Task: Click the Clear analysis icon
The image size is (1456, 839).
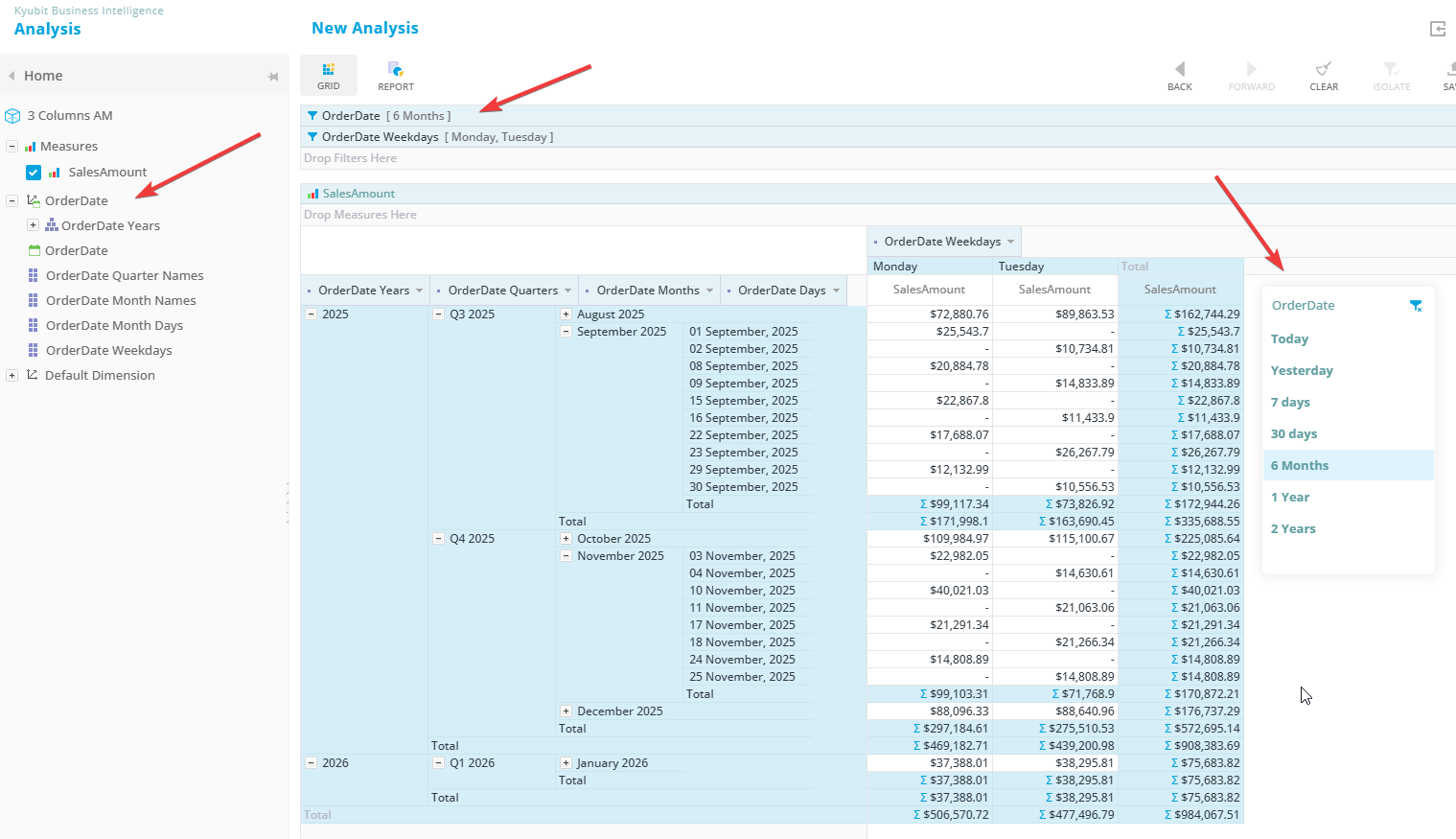Action: tap(1324, 70)
